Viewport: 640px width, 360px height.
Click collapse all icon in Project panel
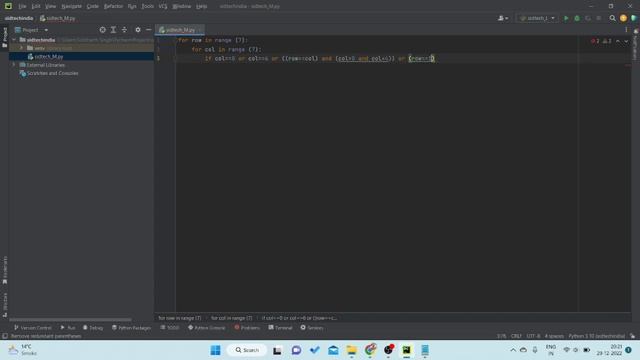(124, 30)
